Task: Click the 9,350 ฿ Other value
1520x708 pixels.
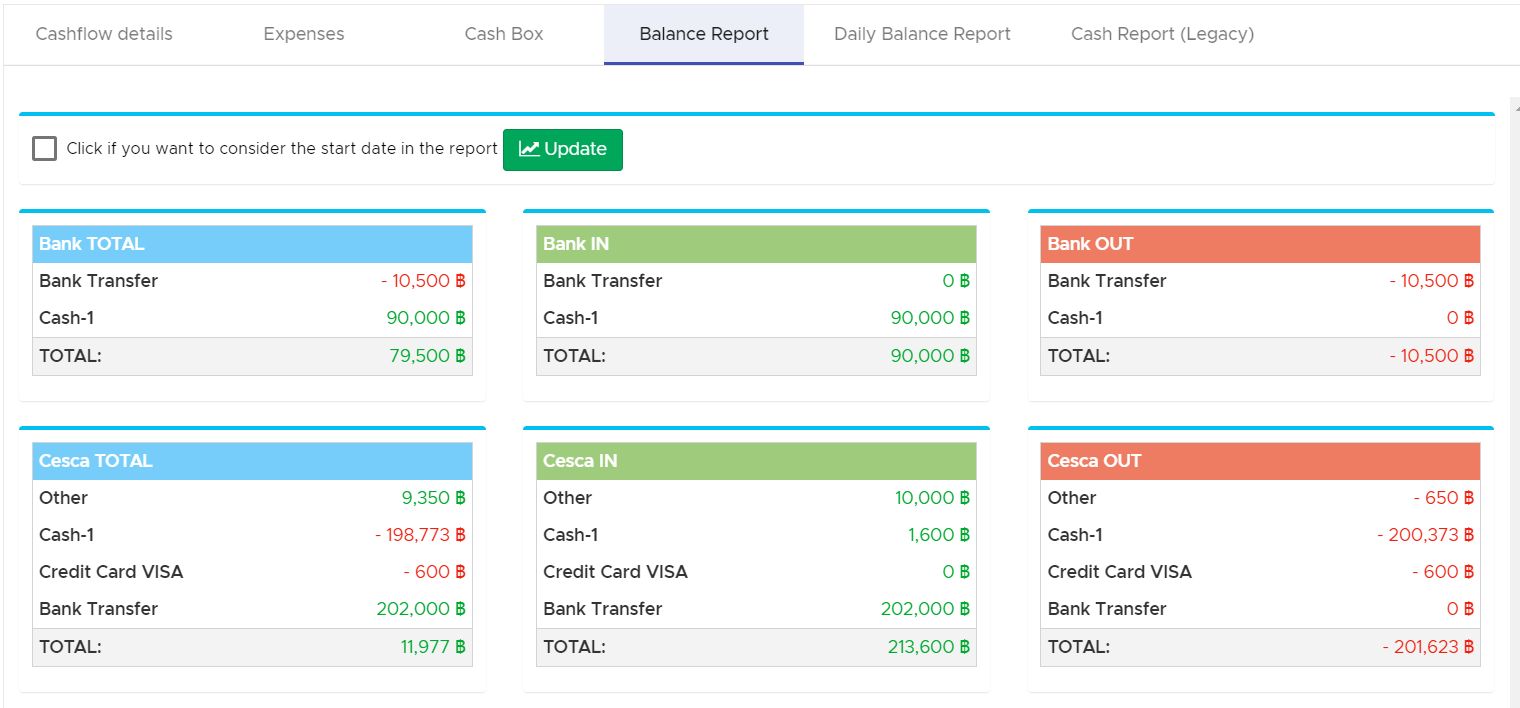Action: (434, 498)
